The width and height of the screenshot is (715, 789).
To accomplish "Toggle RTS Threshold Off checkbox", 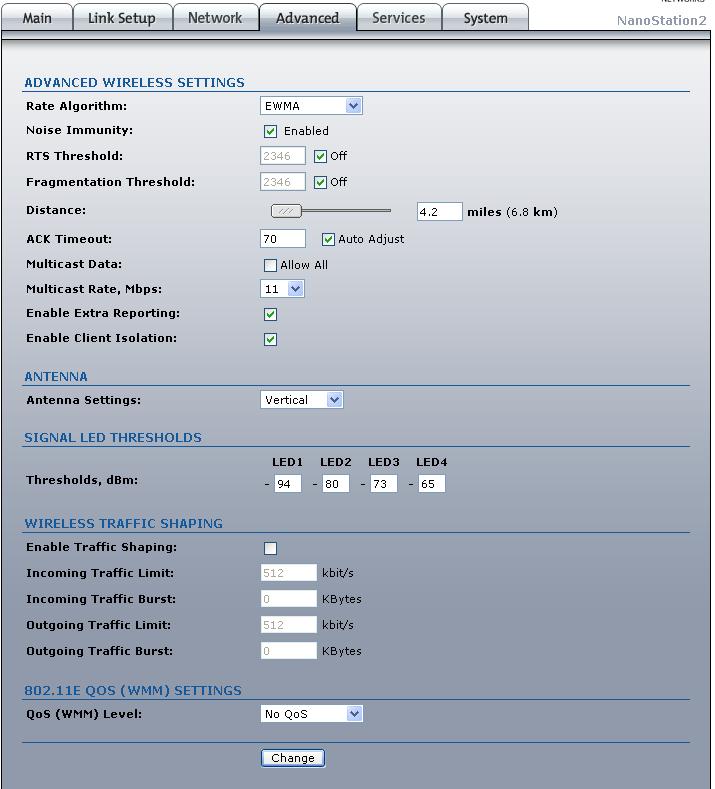I will (x=320, y=156).
